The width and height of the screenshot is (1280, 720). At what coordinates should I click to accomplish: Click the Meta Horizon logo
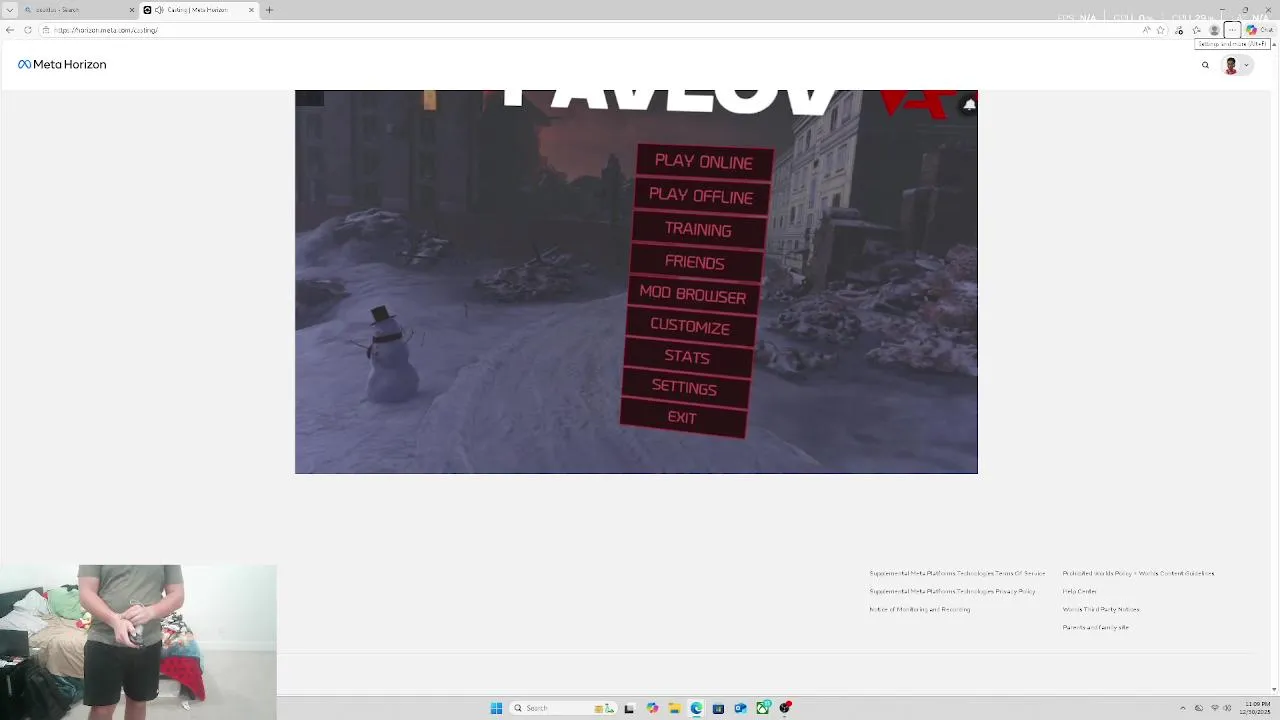click(62, 64)
